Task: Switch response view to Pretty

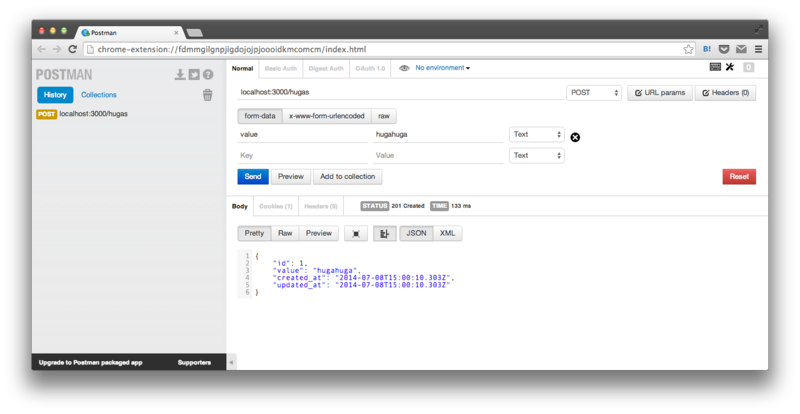Action: pyautogui.click(x=254, y=233)
